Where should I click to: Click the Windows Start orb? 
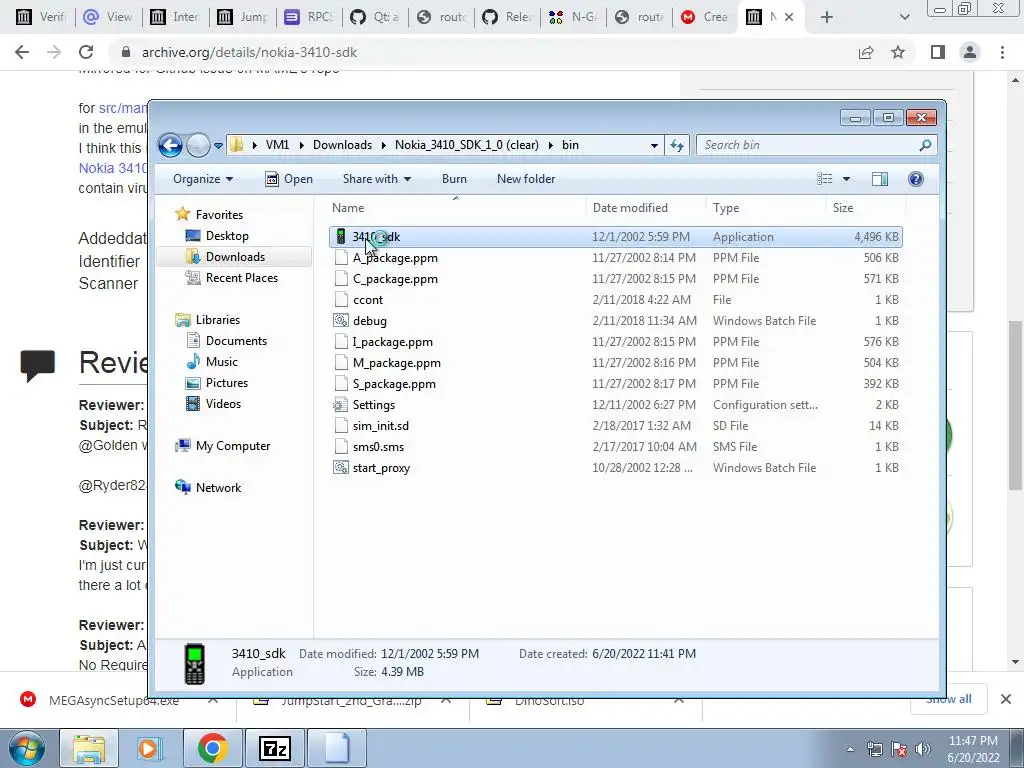27,748
